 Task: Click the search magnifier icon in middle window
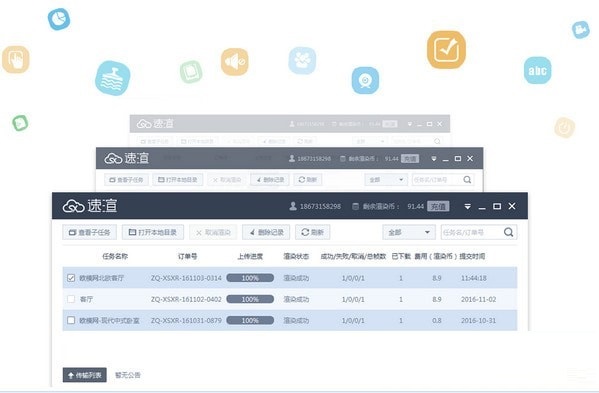[x=467, y=180]
